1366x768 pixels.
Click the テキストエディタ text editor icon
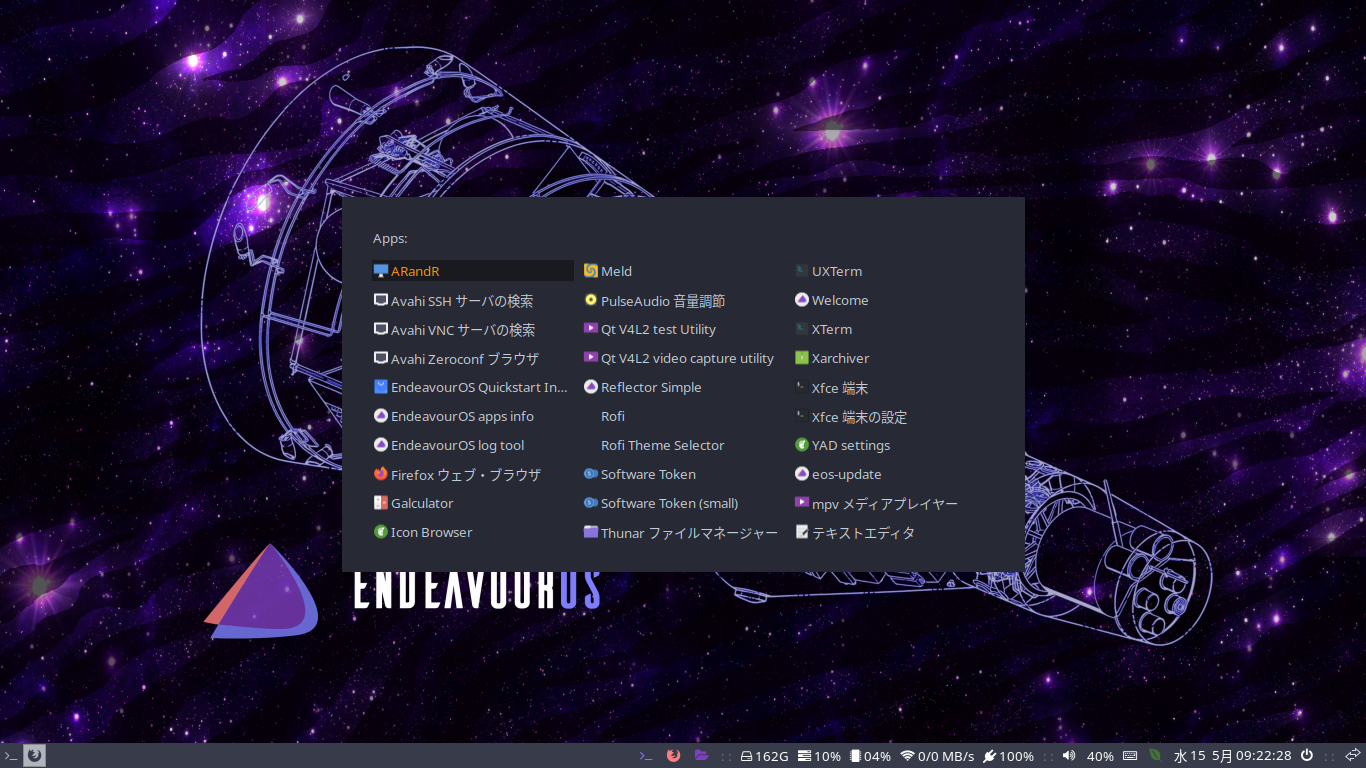[x=801, y=532]
